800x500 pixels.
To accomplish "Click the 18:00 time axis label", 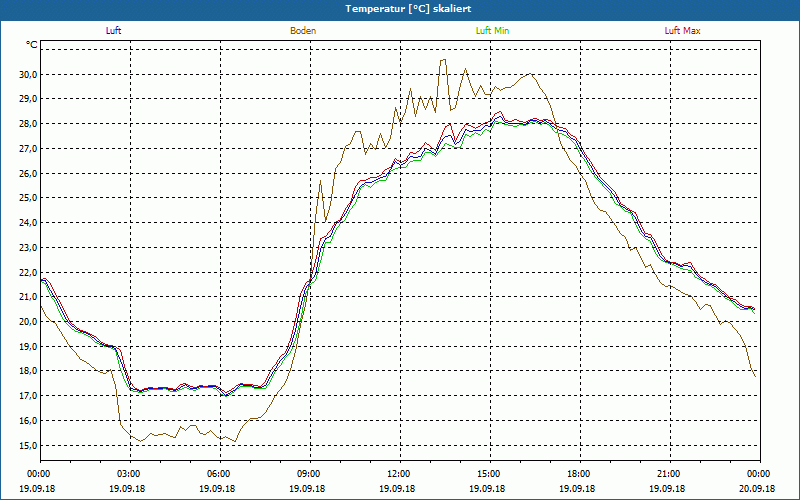I will click(580, 474).
